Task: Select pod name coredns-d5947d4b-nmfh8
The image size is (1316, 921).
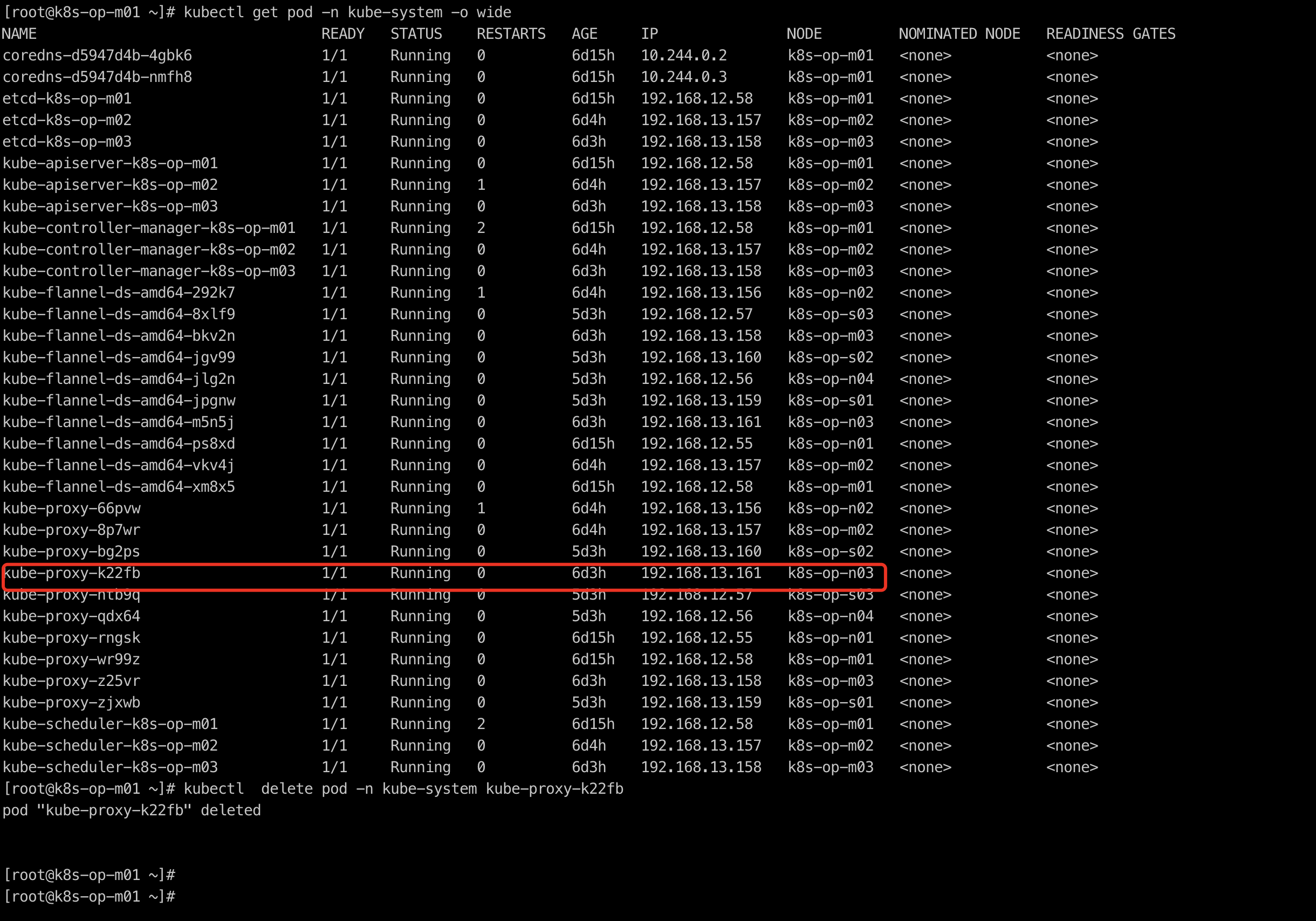Action: tap(97, 77)
